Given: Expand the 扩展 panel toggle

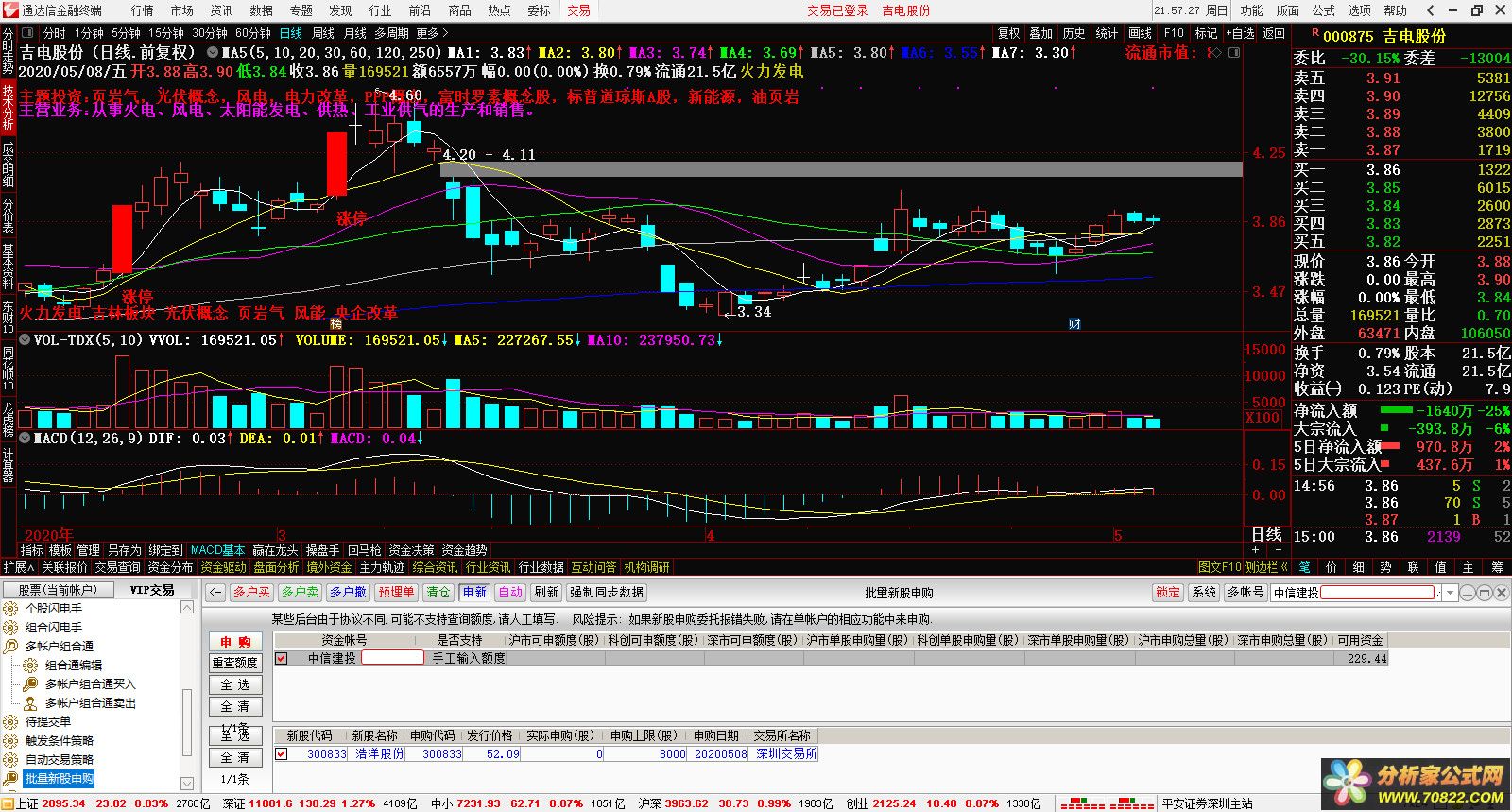Looking at the screenshot, I should pyautogui.click(x=19, y=567).
